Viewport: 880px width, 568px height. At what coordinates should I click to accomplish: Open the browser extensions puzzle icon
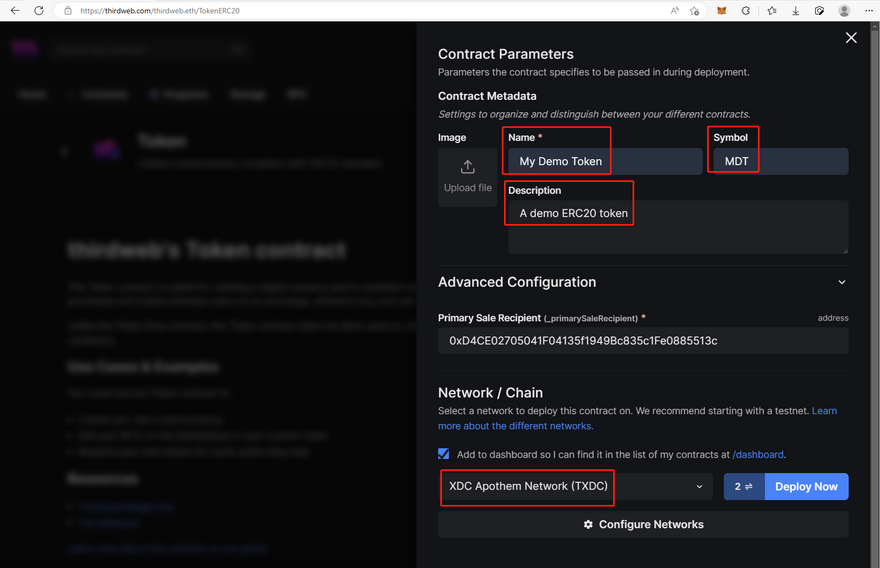tap(746, 11)
